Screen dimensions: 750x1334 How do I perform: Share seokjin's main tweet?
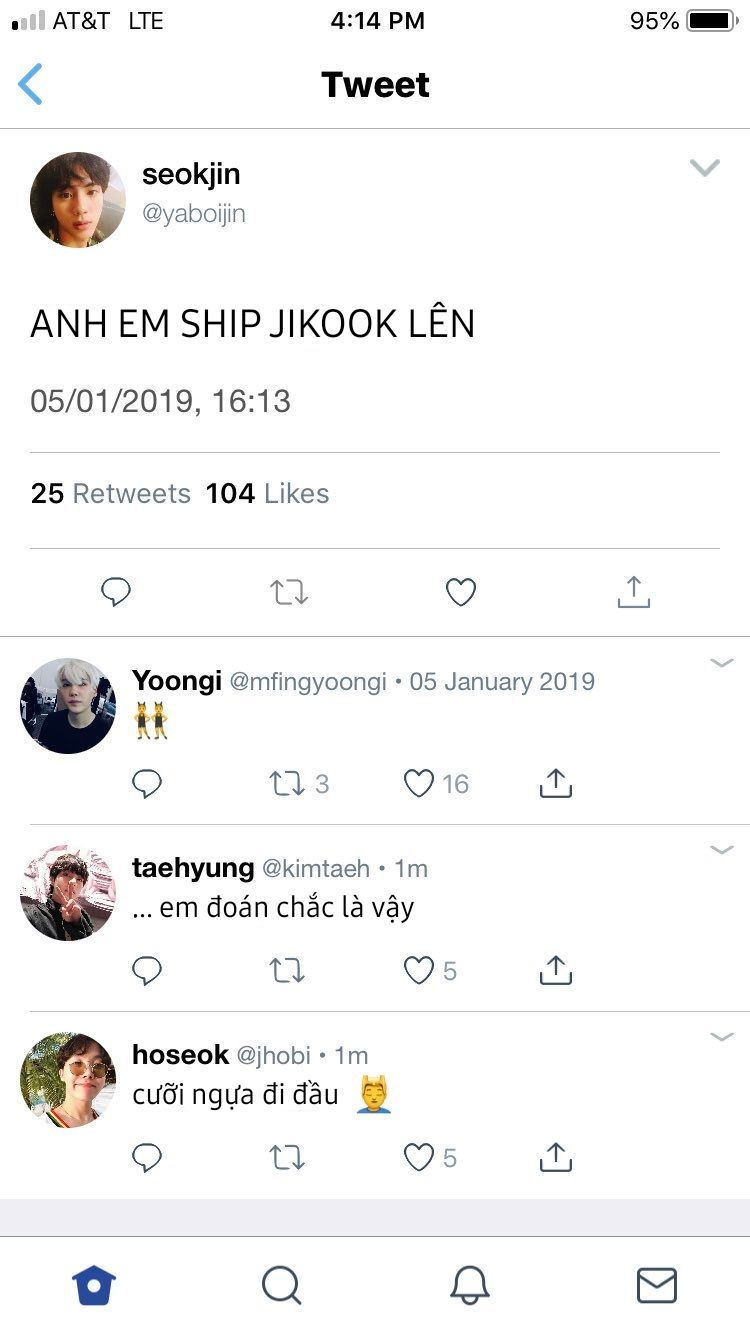click(633, 591)
